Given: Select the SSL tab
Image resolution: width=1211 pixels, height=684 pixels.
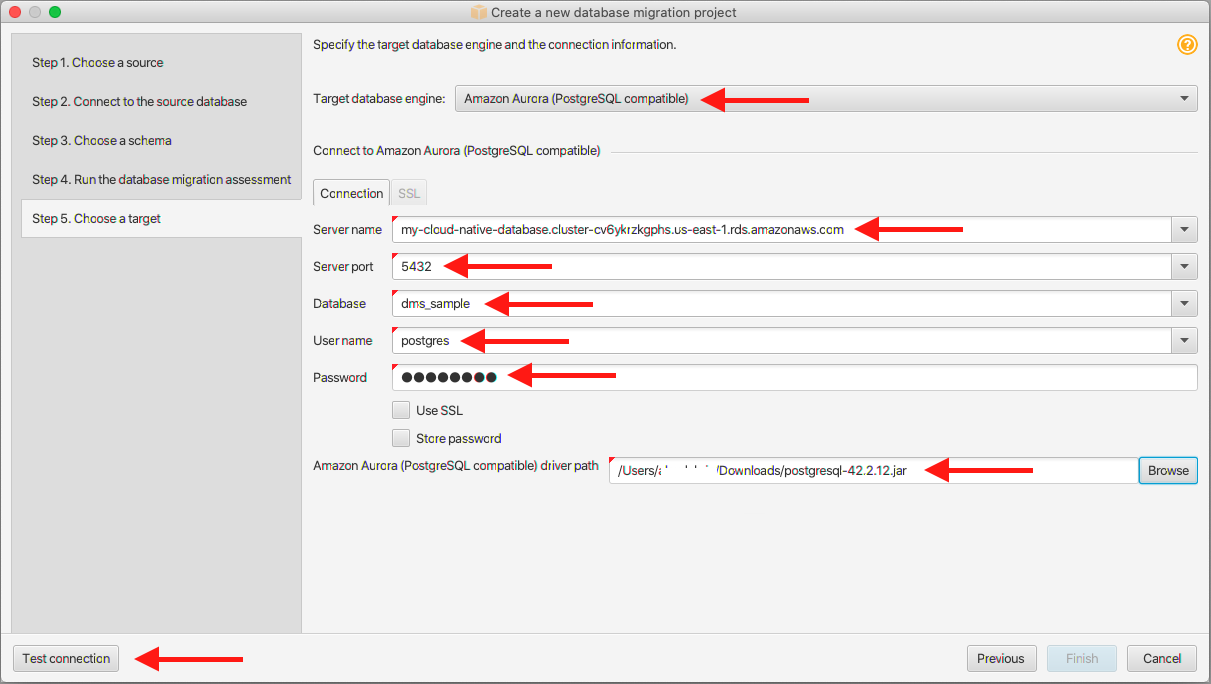Looking at the screenshot, I should [408, 193].
